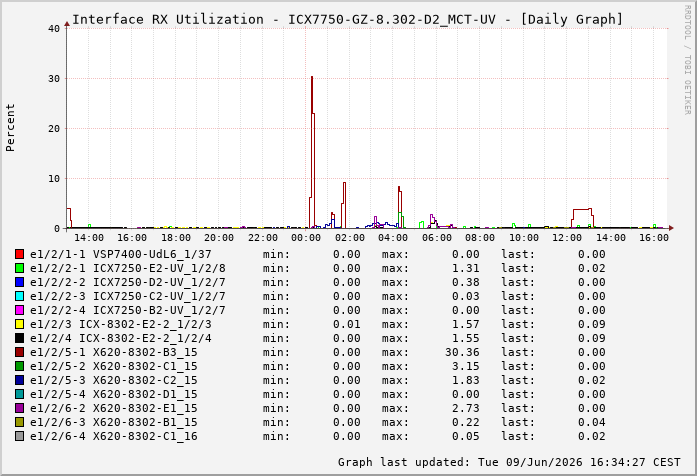Viewport: 697px width, 476px height.
Task: Click the teal swatch for X620-8302-D1_15
Action: point(19,394)
